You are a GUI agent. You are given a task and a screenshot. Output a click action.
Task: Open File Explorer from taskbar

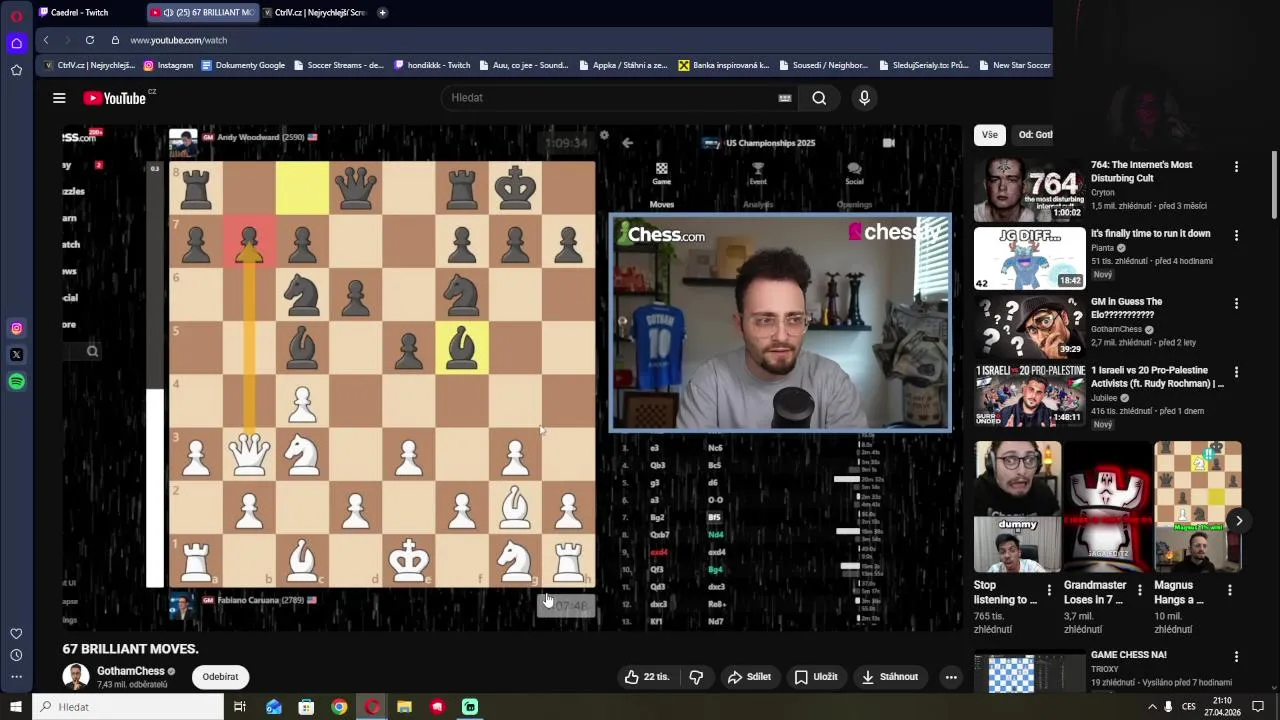(404, 707)
